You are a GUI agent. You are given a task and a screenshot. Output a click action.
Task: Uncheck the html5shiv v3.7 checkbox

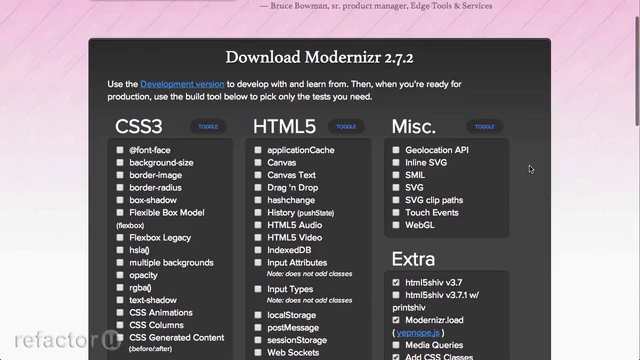point(396,282)
